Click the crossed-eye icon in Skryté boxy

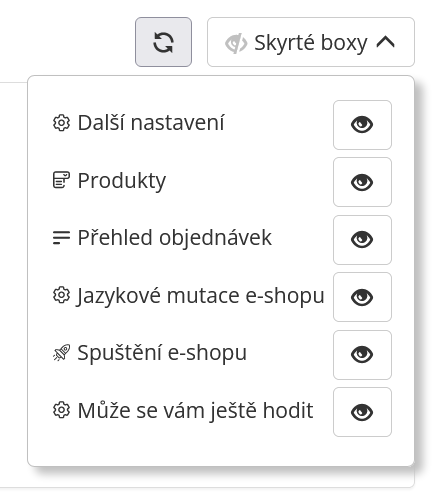236,43
